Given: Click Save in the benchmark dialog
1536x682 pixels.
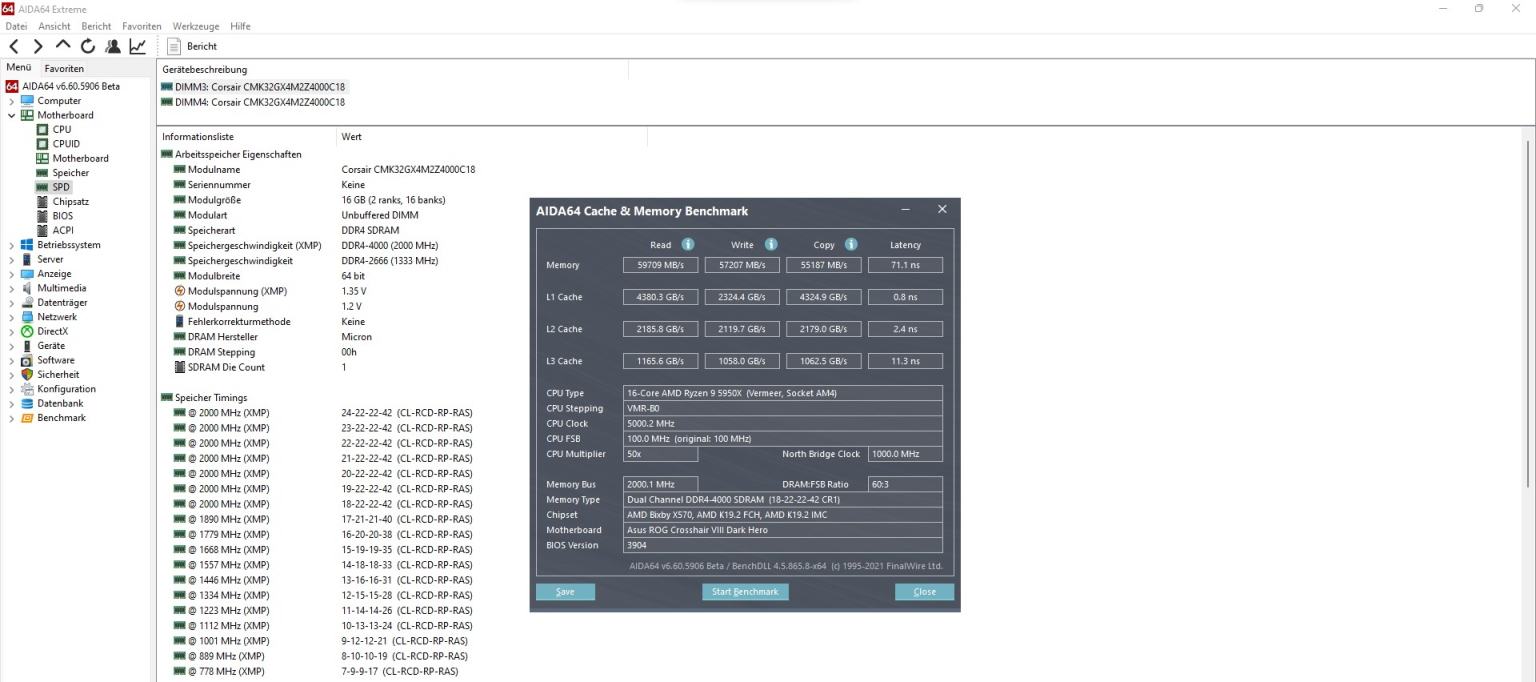Looking at the screenshot, I should (x=565, y=592).
